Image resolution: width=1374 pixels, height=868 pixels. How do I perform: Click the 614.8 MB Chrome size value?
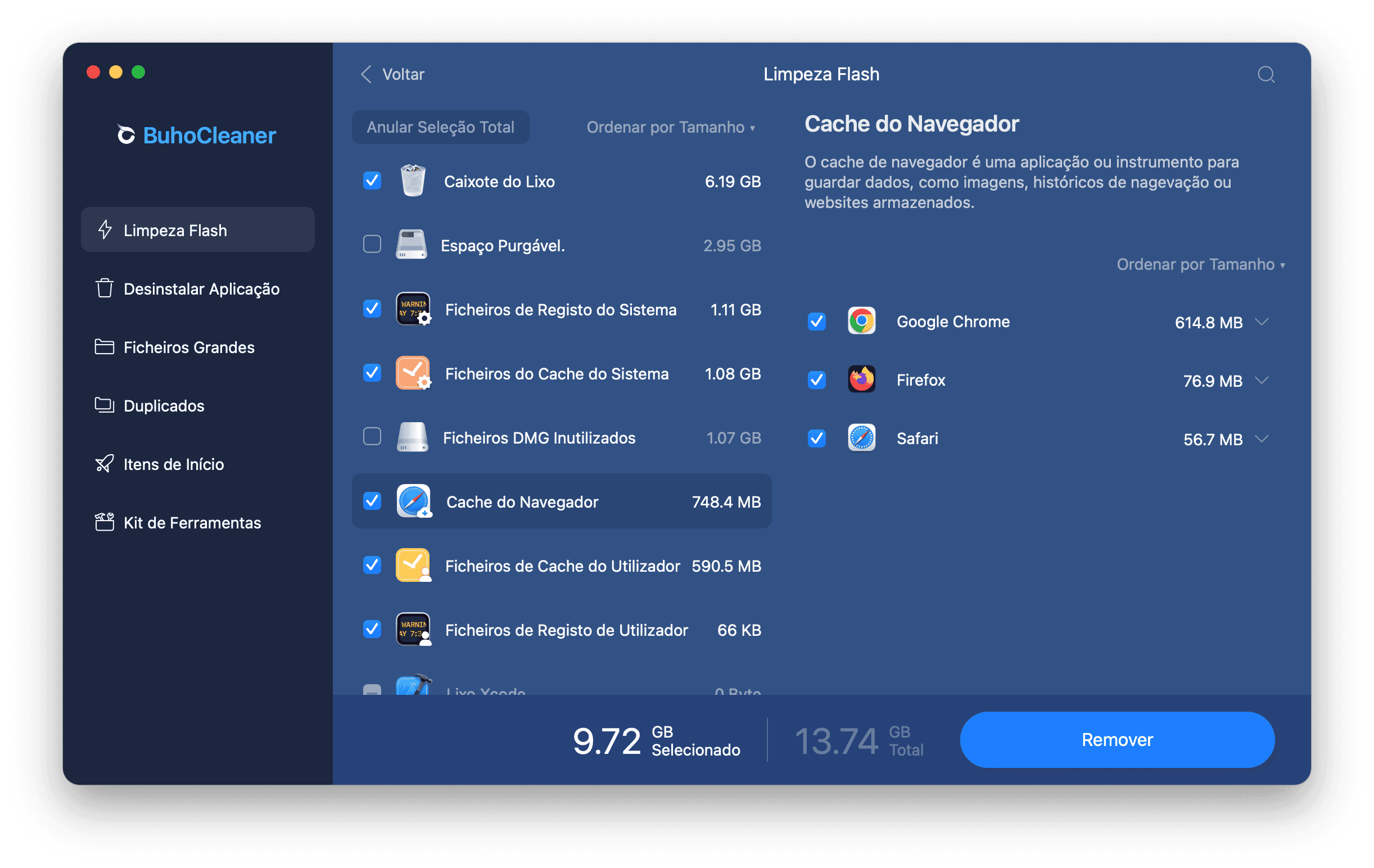1209,323
